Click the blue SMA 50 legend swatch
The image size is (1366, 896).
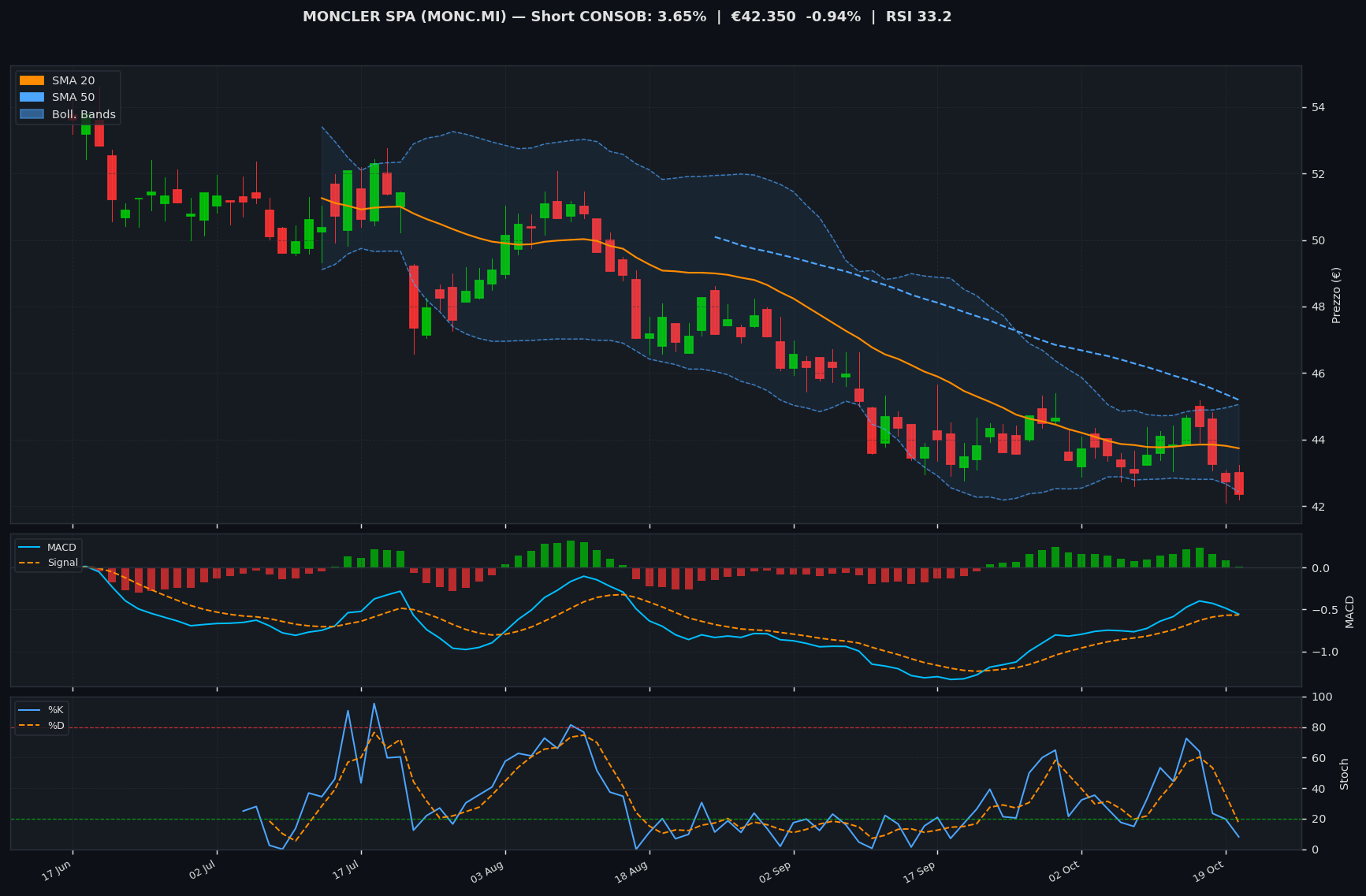click(32, 98)
